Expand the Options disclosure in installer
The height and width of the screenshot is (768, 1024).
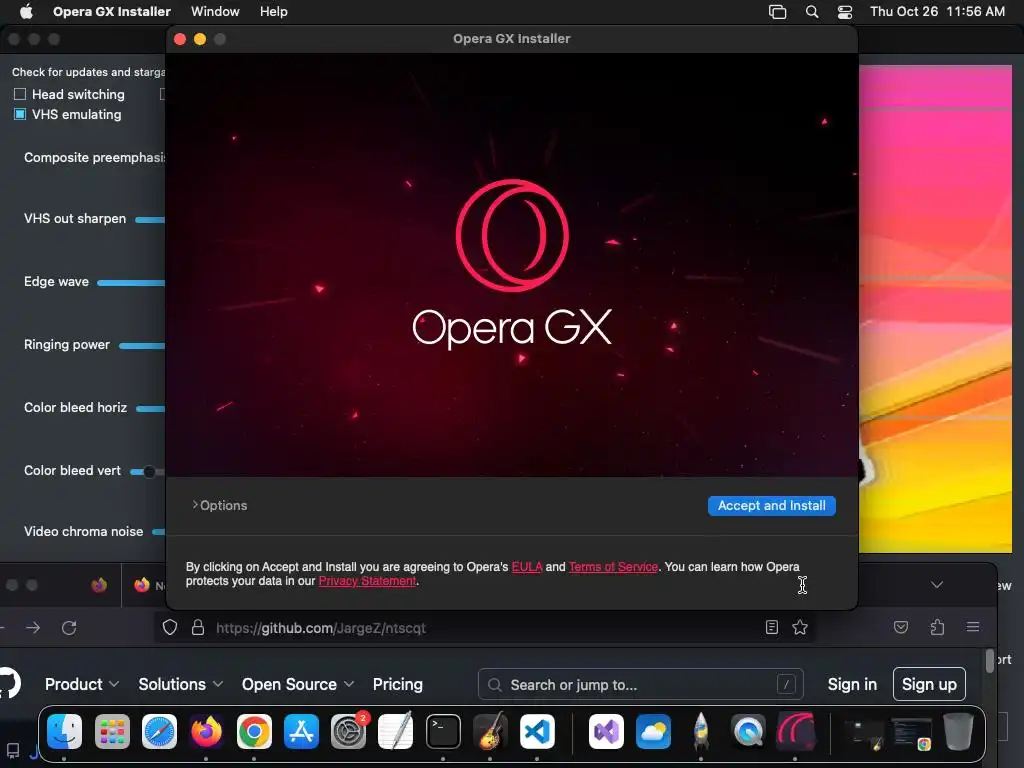[219, 505]
